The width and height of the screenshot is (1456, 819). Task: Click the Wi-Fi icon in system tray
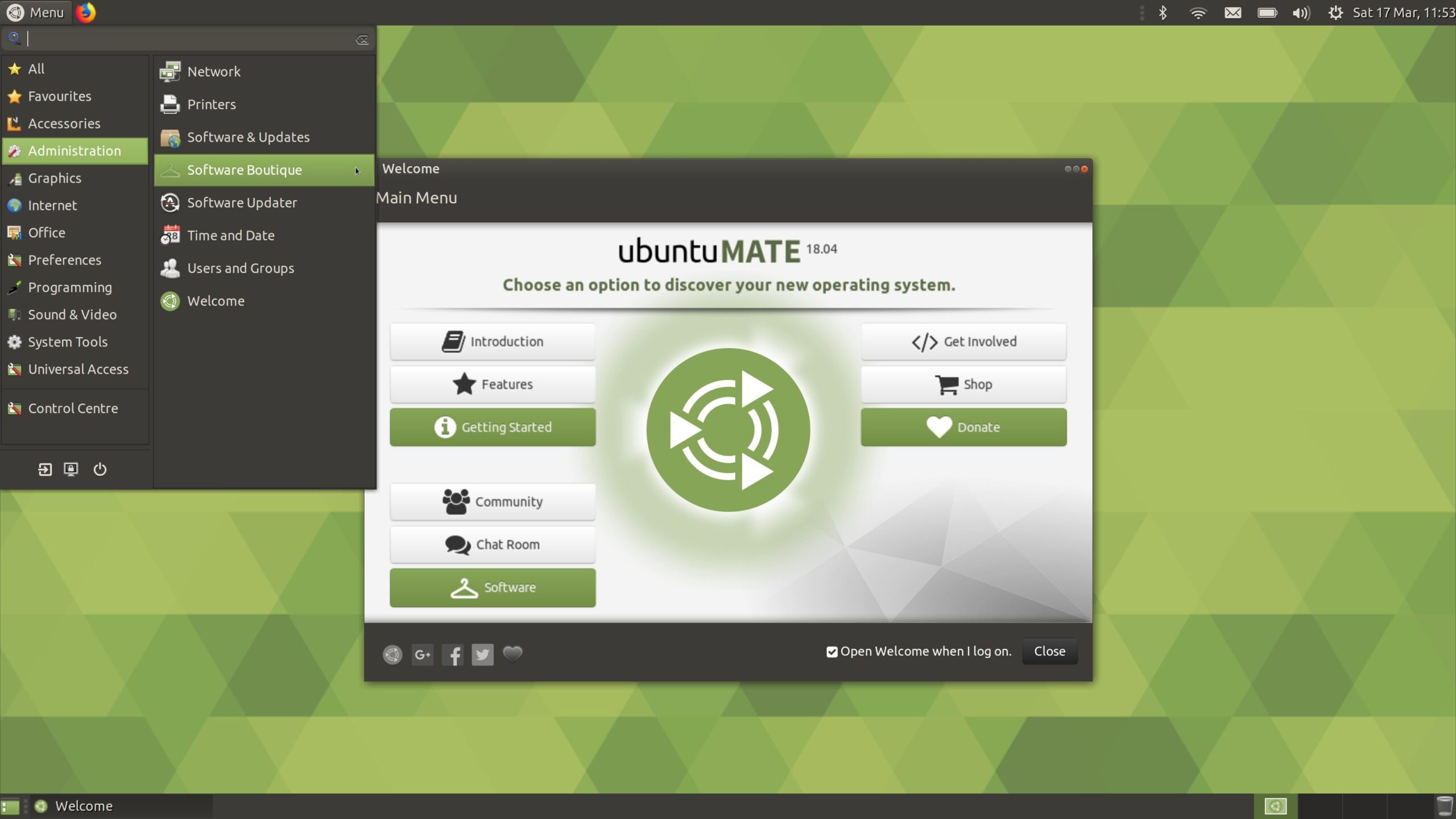pos(1199,12)
